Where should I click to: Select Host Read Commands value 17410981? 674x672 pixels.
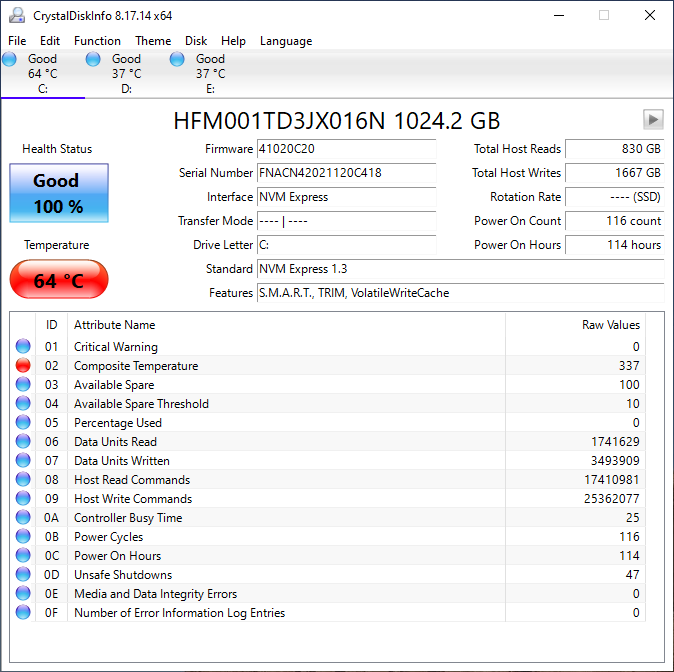(x=612, y=479)
